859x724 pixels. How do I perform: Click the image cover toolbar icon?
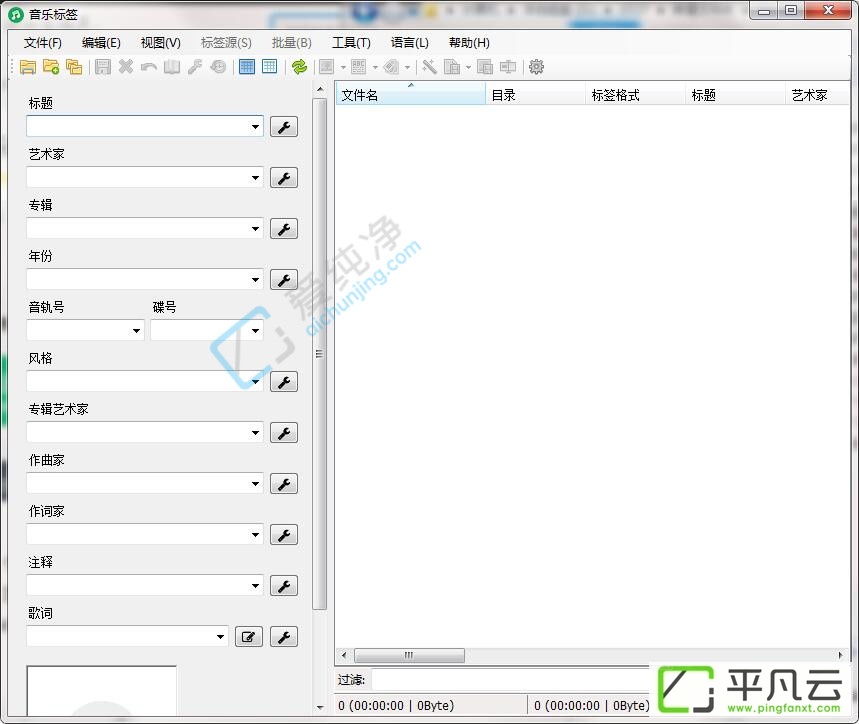point(327,67)
